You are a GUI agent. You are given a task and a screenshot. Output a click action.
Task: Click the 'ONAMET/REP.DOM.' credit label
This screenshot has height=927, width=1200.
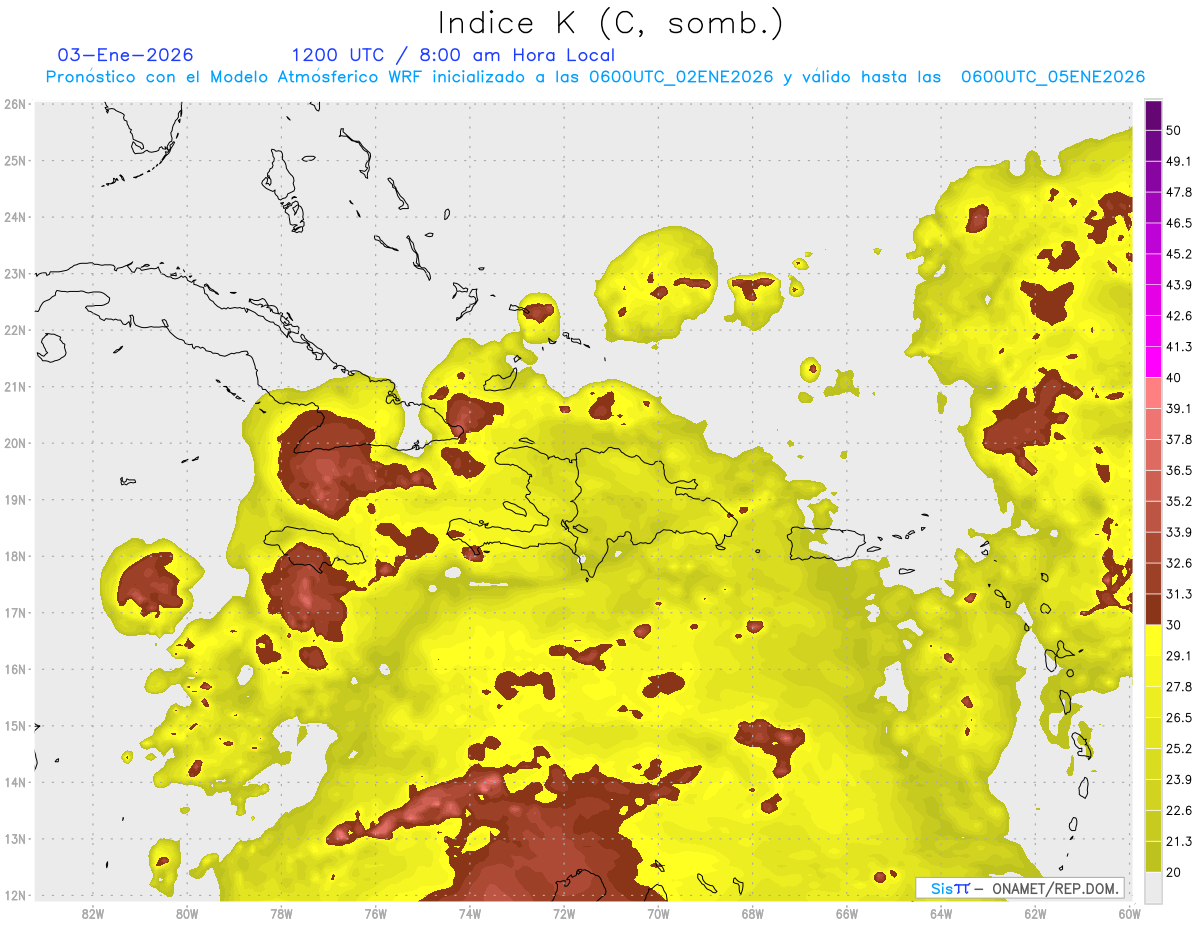click(x=1053, y=888)
